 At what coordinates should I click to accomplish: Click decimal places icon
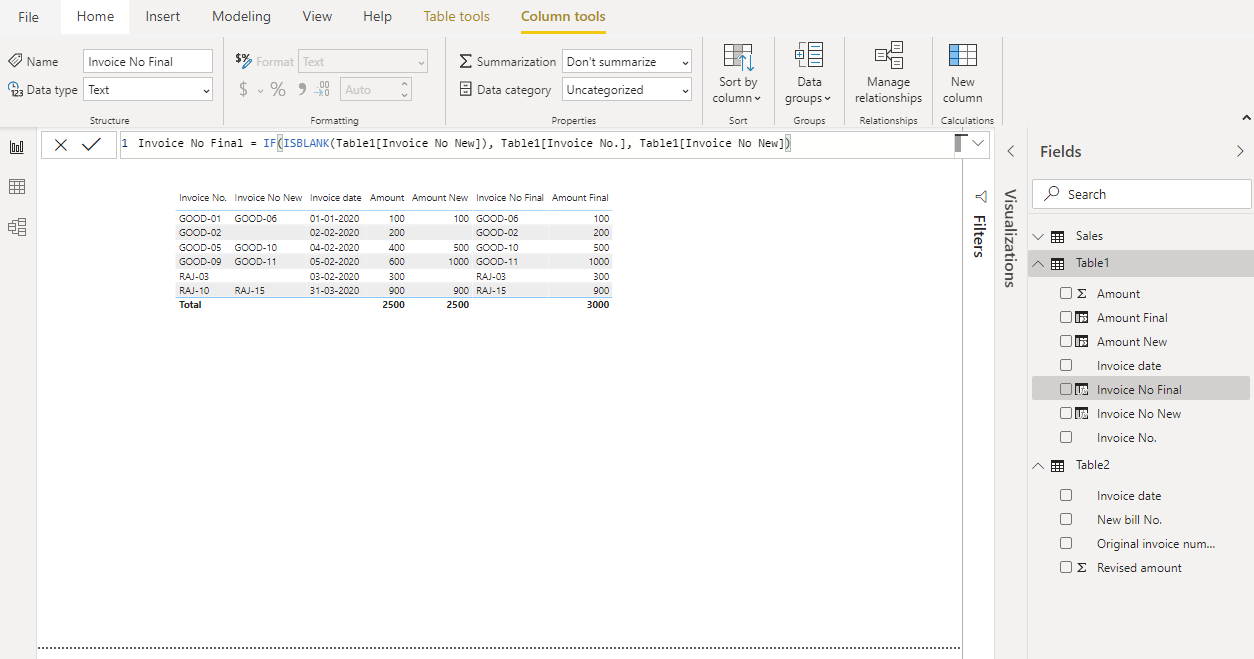(x=322, y=90)
